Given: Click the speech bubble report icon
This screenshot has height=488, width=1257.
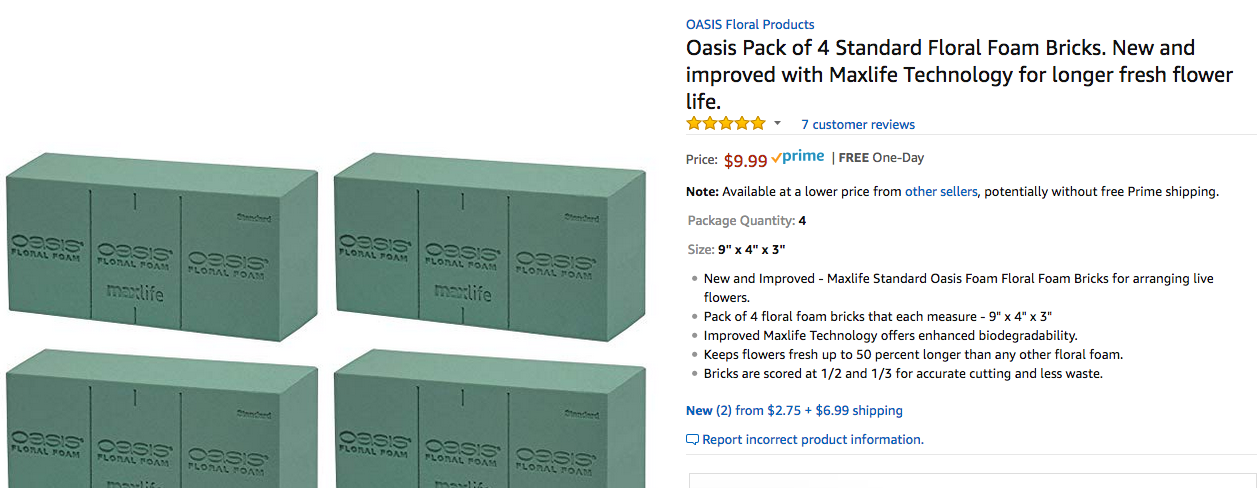Looking at the screenshot, I should 692,440.
